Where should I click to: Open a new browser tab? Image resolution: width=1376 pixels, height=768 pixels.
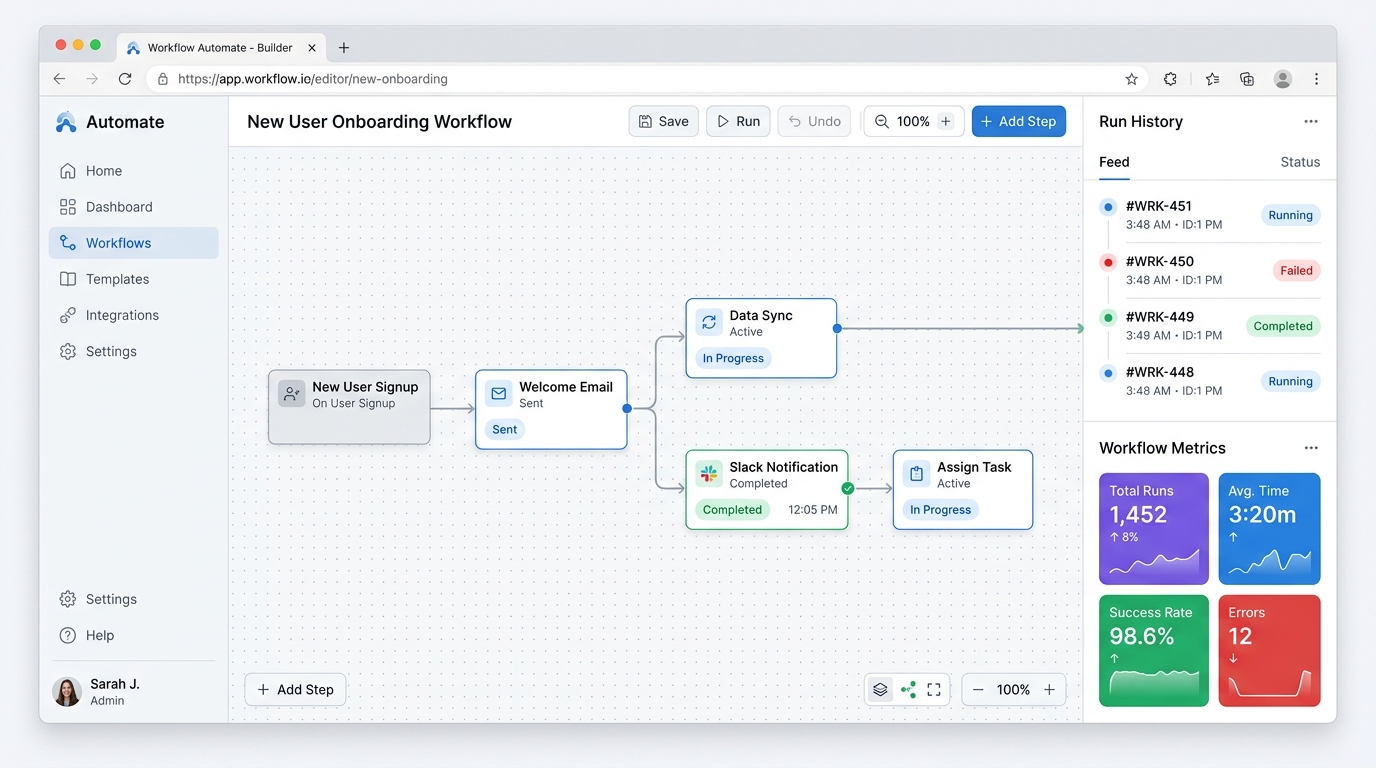343,48
